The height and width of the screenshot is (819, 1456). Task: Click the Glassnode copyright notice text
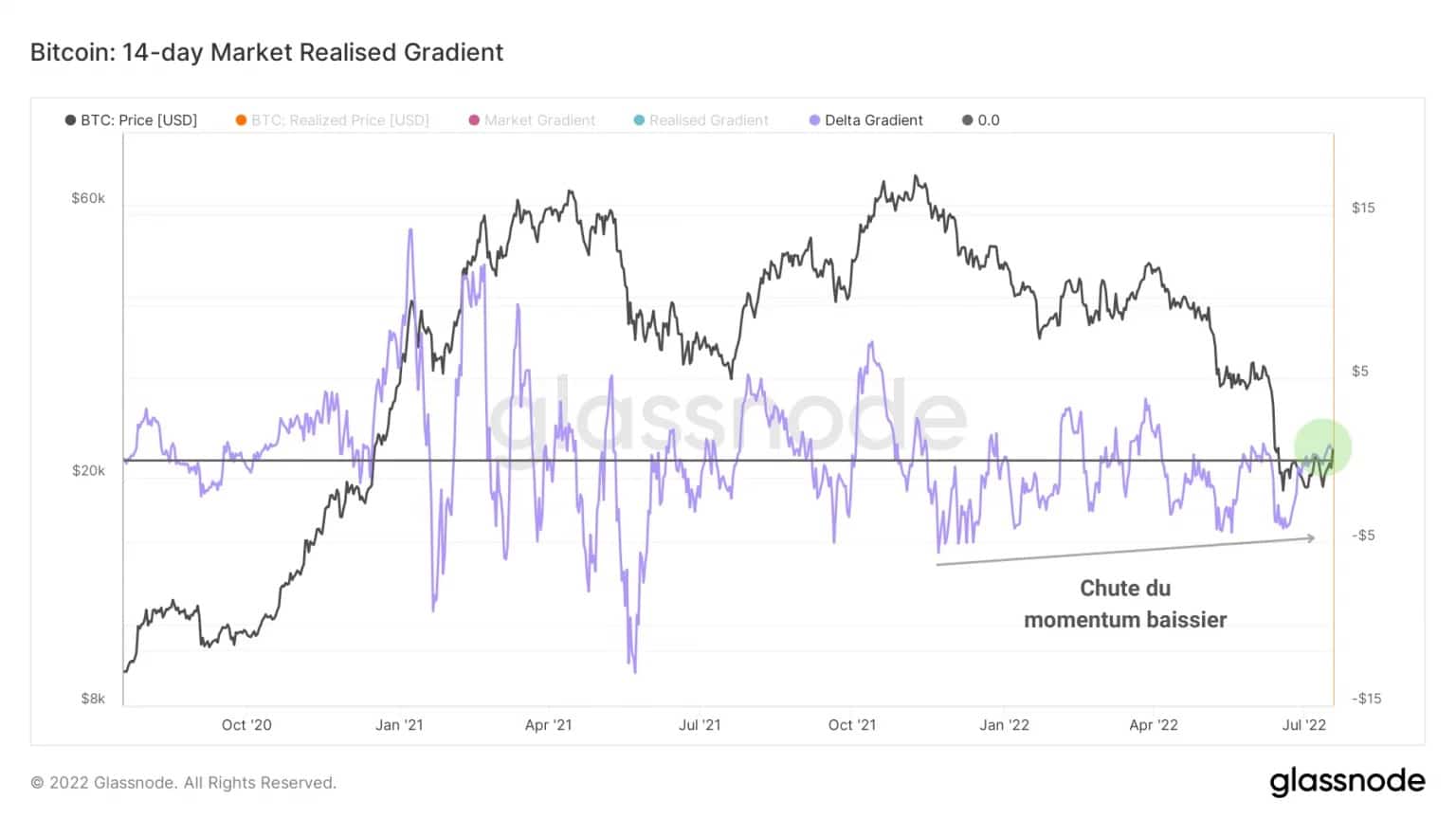pyautogui.click(x=184, y=783)
